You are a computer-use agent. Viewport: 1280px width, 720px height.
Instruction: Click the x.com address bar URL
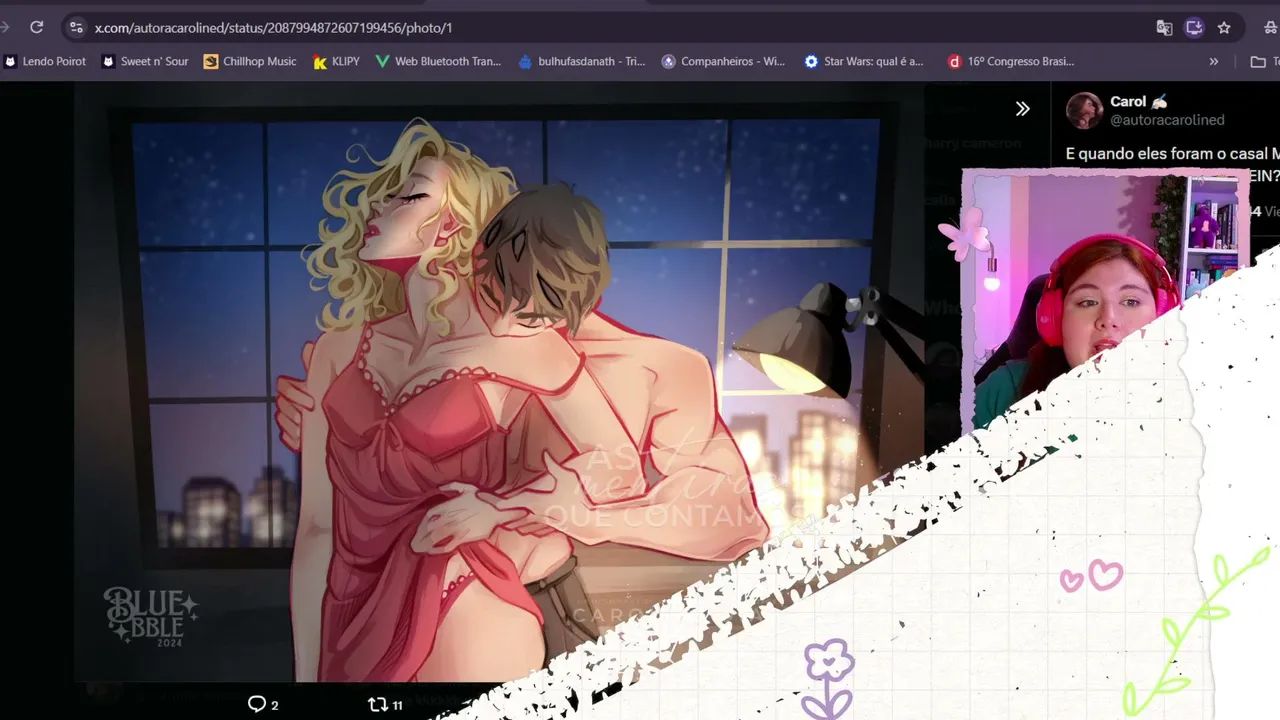click(273, 28)
